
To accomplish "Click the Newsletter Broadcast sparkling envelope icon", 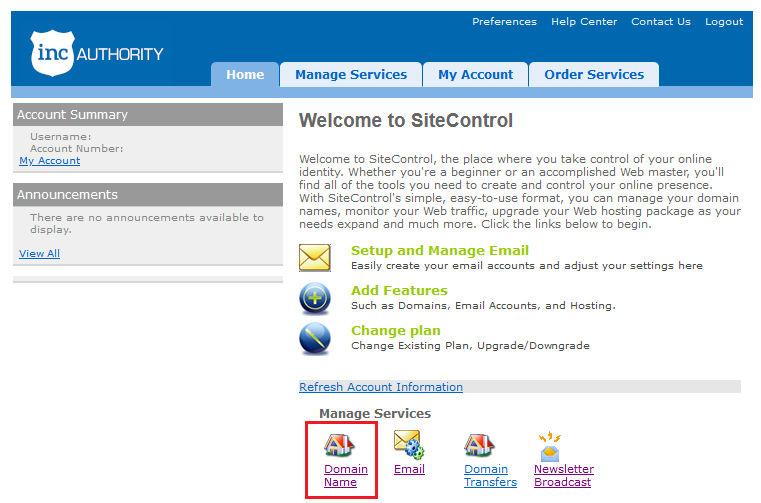I will tap(549, 446).
